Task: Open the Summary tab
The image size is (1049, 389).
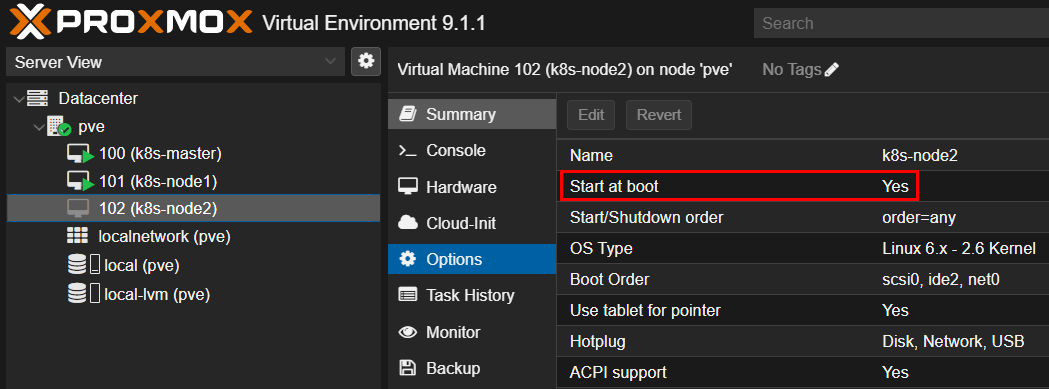Action: pyautogui.click(x=472, y=114)
